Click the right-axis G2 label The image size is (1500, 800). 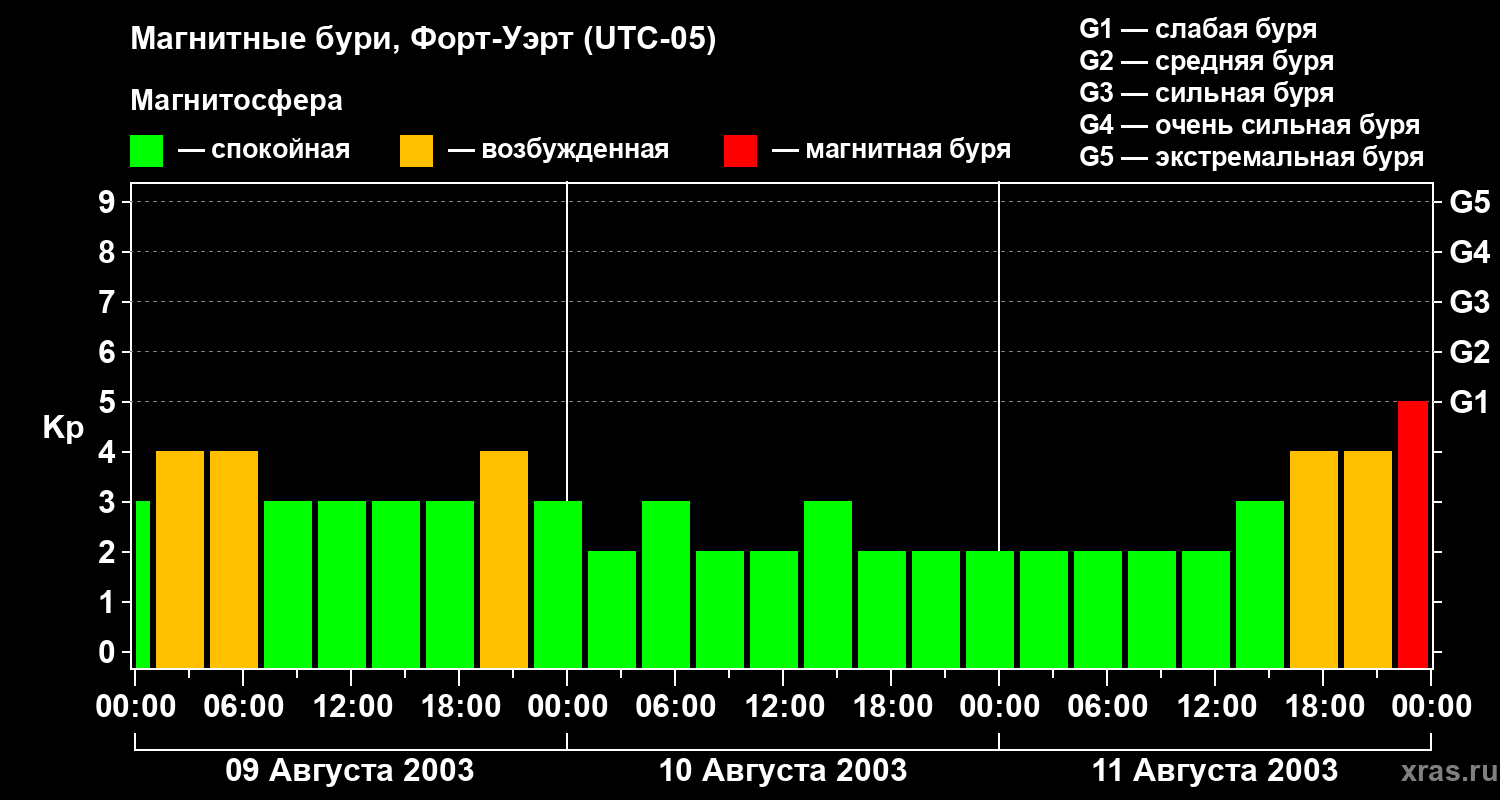(x=1469, y=352)
